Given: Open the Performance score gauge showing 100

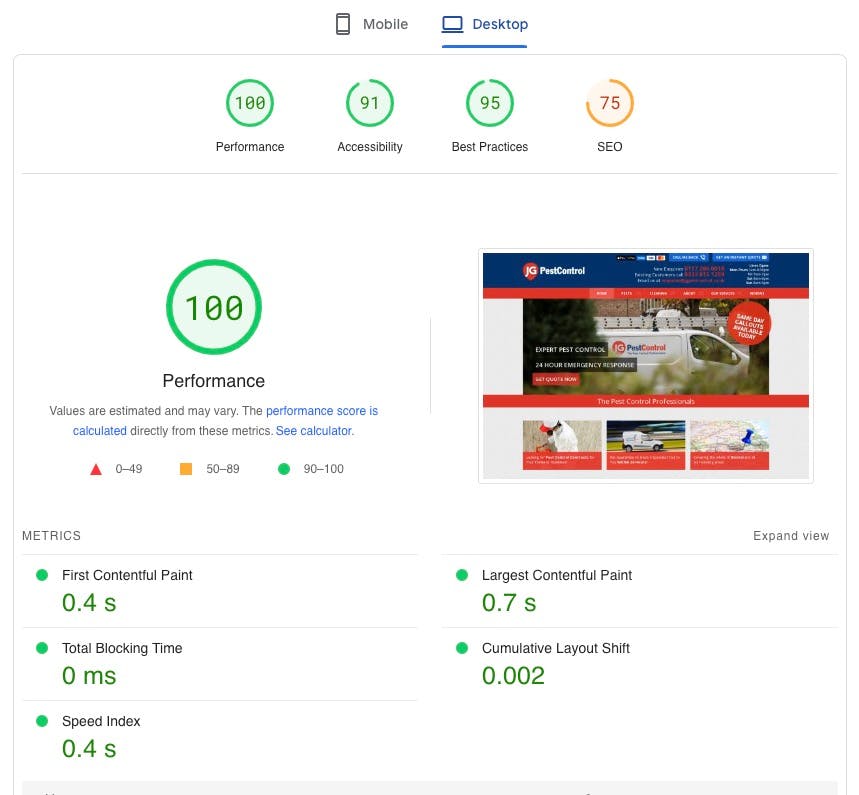Looking at the screenshot, I should coord(250,103).
